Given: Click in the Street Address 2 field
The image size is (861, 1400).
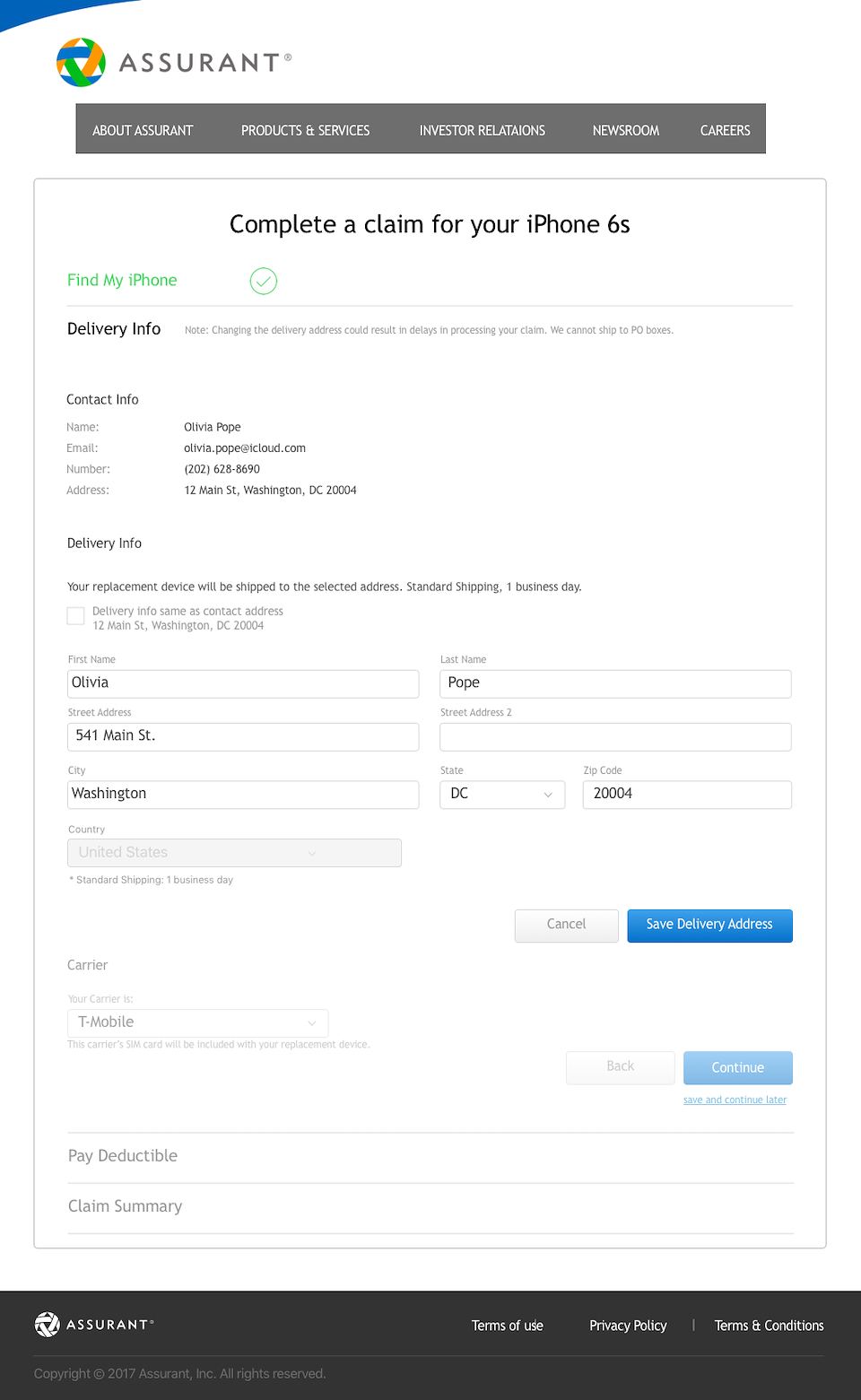Looking at the screenshot, I should pyautogui.click(x=615, y=737).
